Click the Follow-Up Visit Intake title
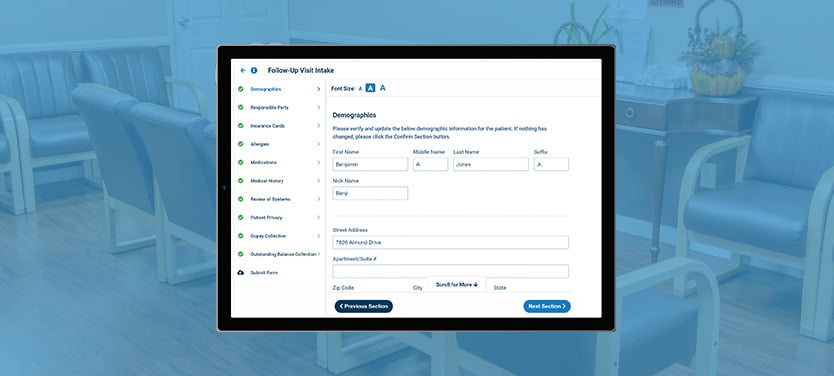 coord(301,70)
